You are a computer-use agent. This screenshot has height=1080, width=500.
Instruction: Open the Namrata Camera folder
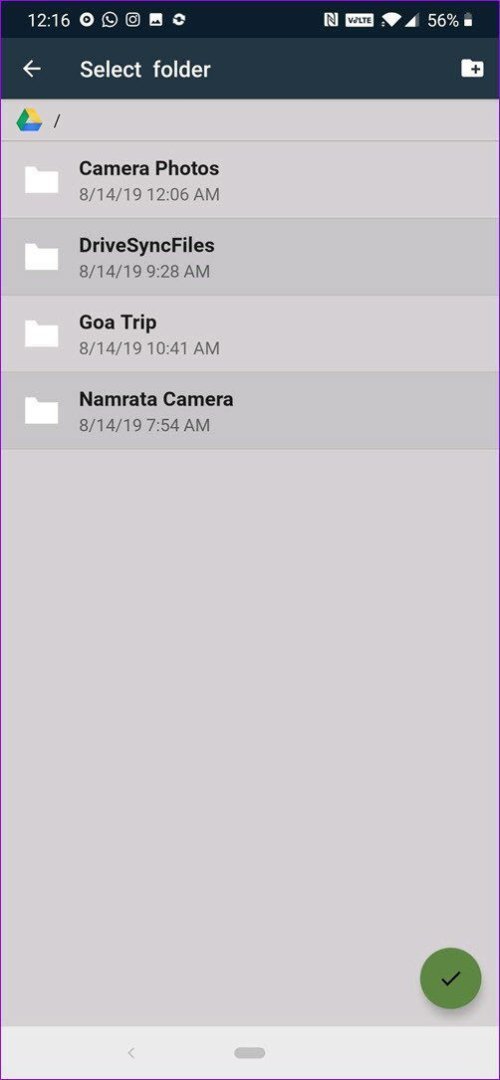tap(250, 411)
